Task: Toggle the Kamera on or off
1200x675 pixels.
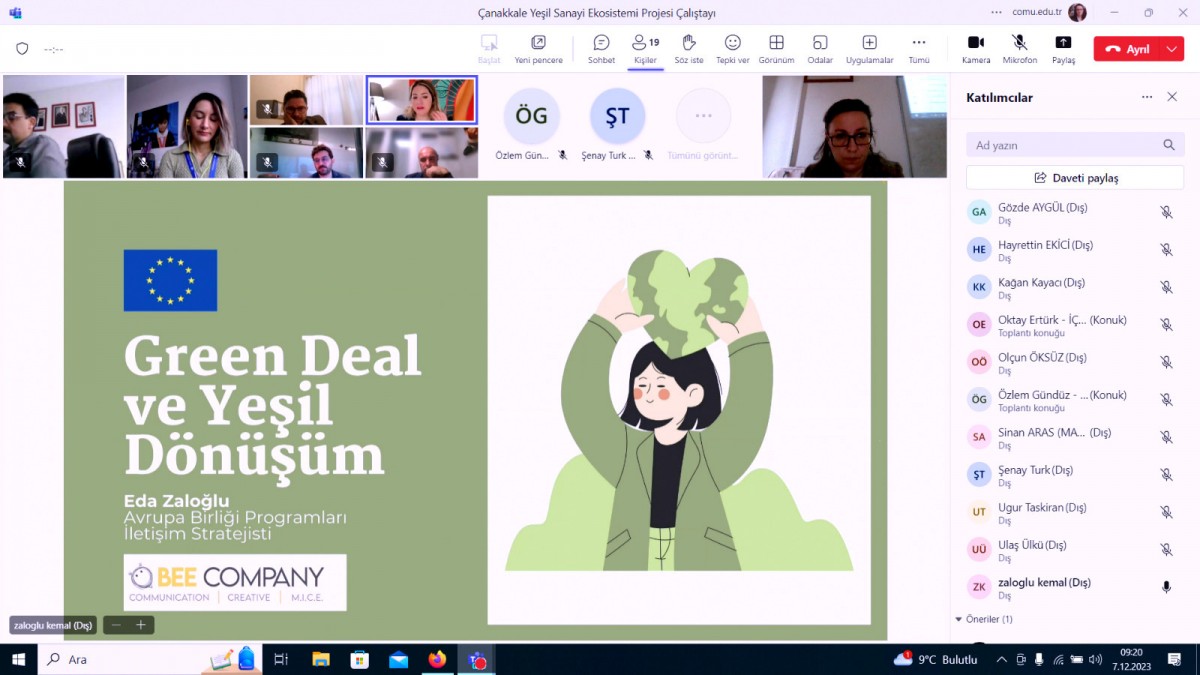Action: (x=976, y=49)
